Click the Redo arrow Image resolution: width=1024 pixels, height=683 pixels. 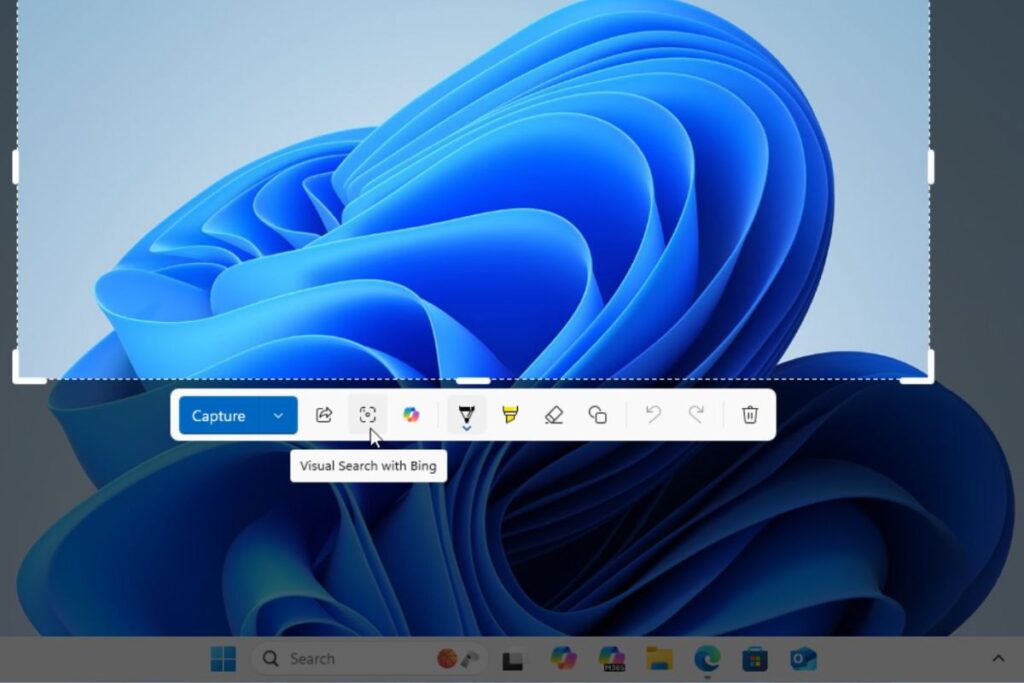pos(696,415)
